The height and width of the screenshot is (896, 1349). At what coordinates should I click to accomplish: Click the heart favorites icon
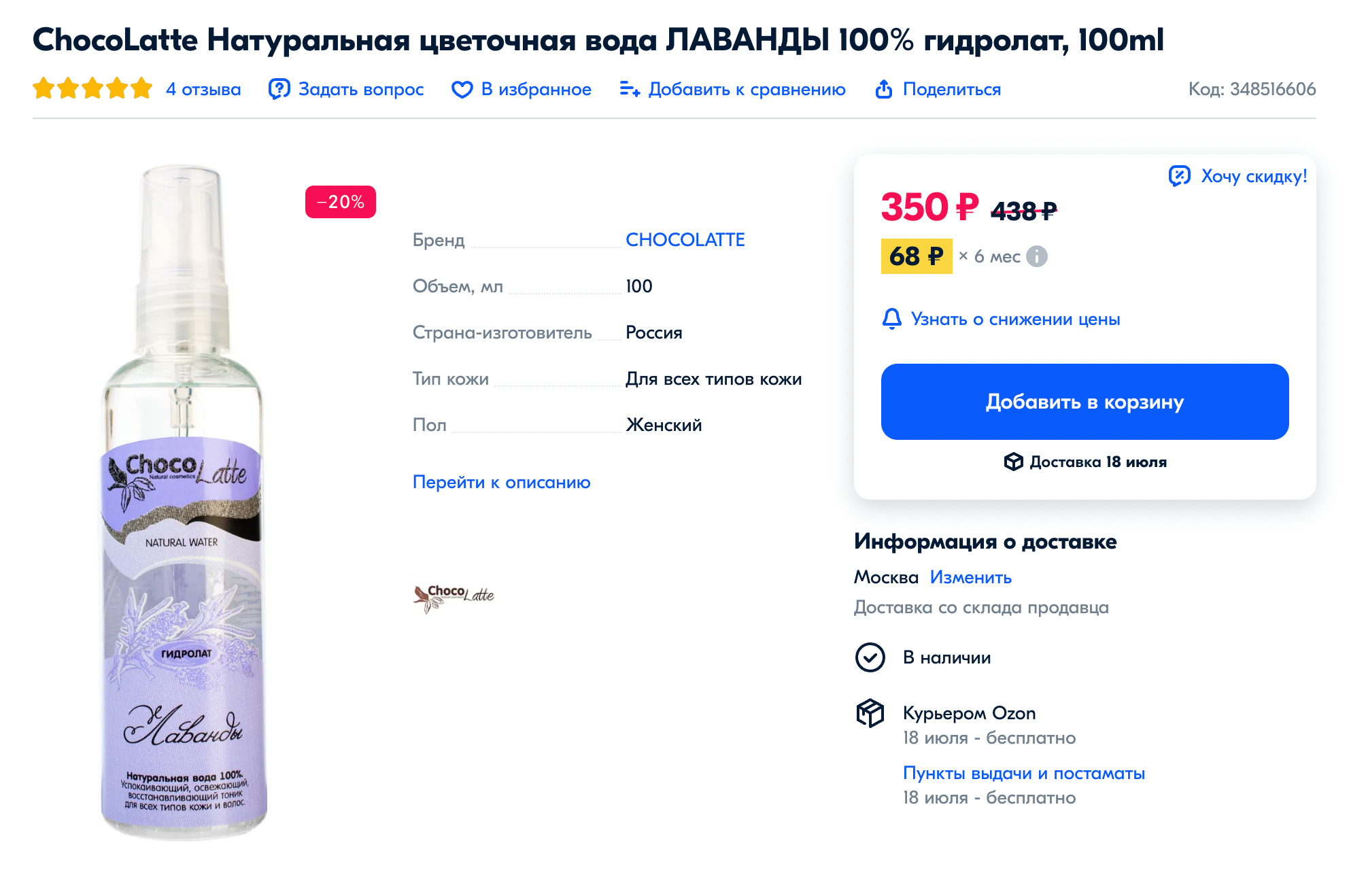pyautogui.click(x=462, y=89)
